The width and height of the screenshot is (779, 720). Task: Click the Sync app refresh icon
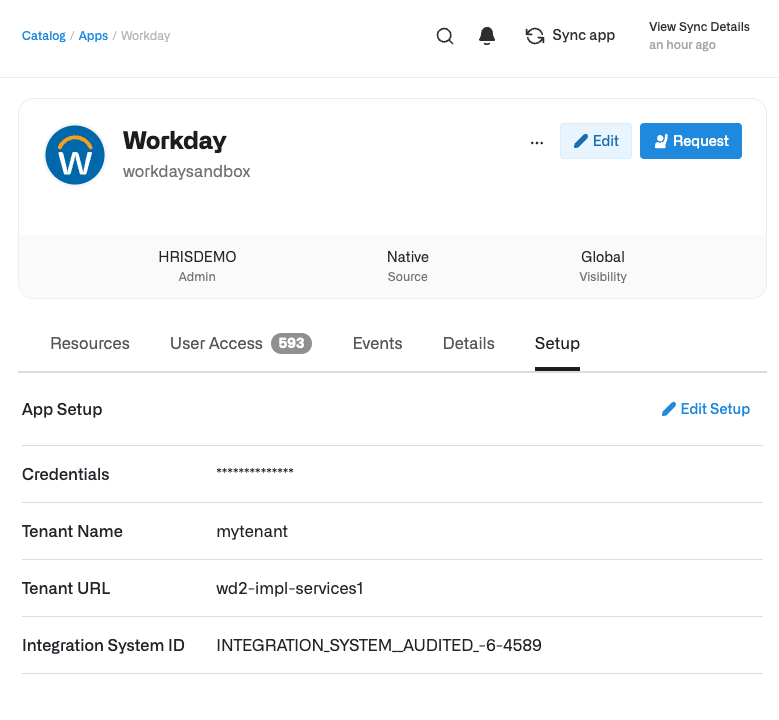click(x=535, y=36)
